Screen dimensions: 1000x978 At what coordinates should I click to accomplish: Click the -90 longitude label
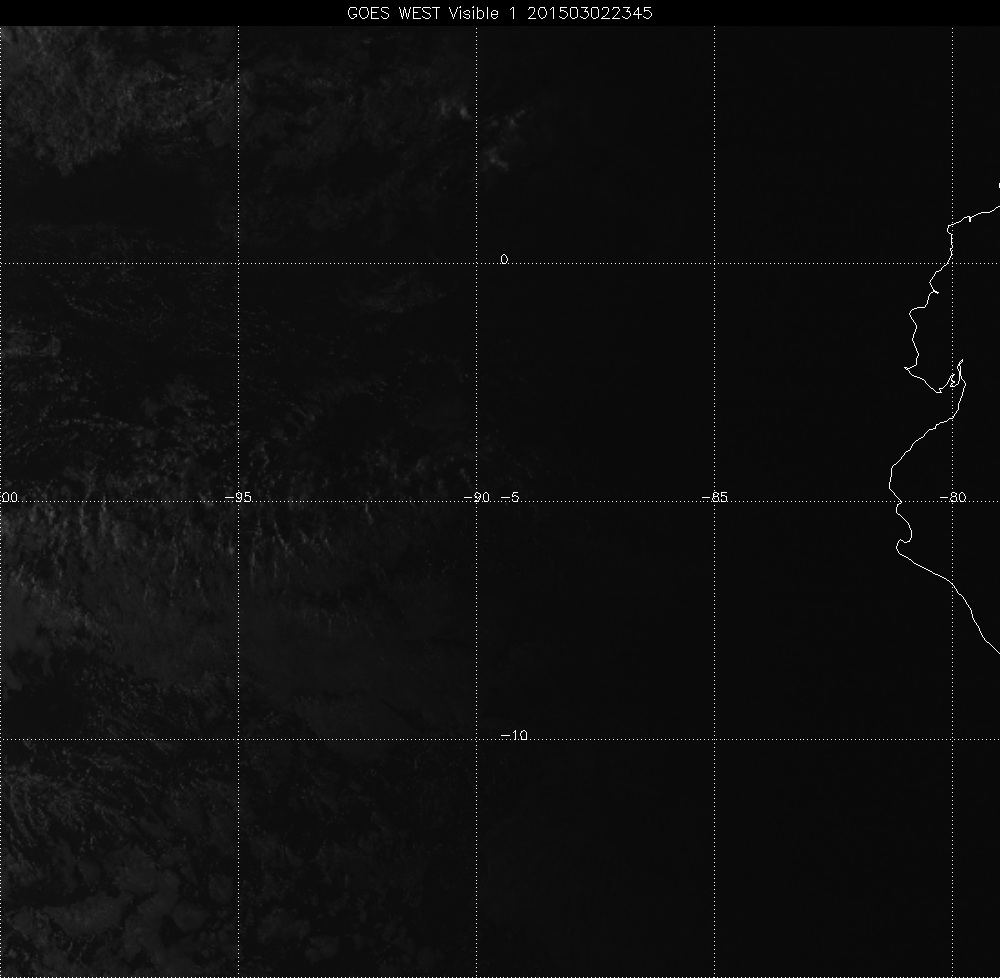[476, 497]
